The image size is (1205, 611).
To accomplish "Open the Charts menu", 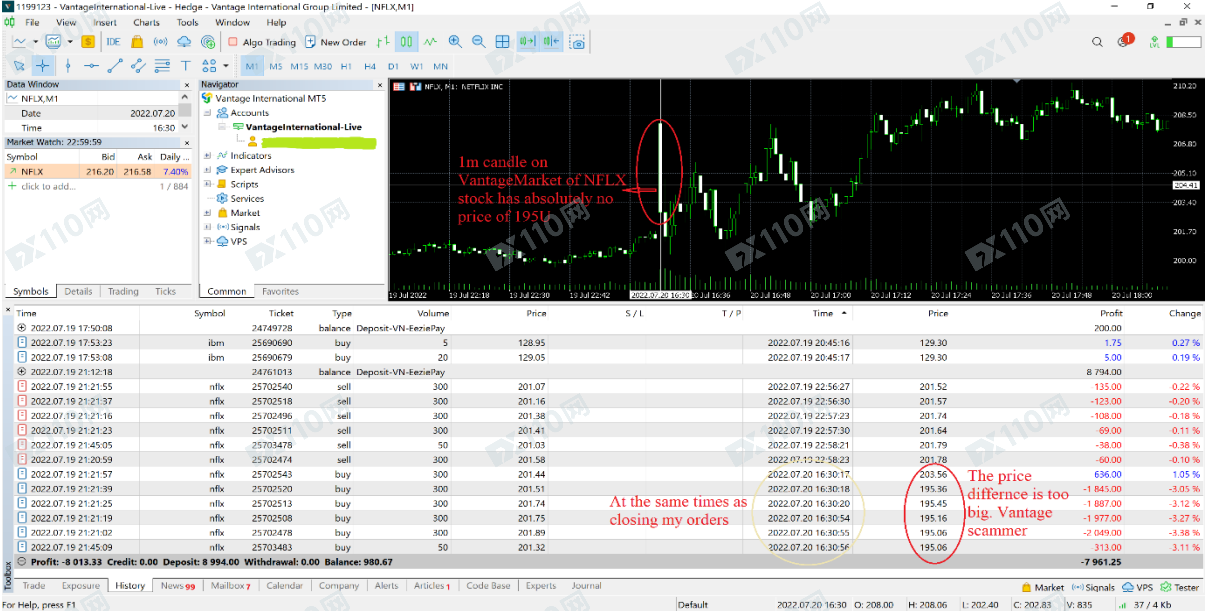I will 146,22.
